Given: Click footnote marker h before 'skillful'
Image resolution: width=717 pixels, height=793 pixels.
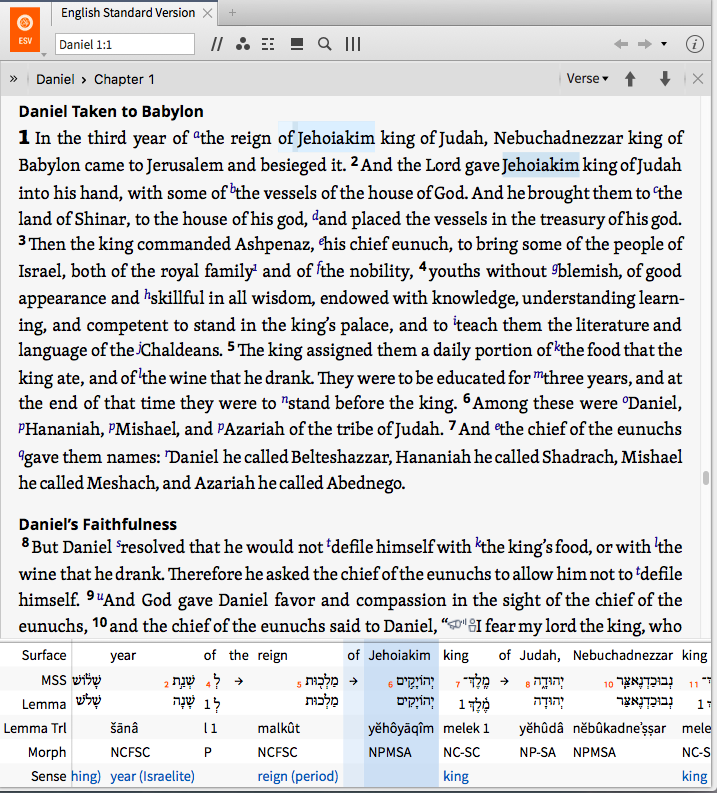Looking at the screenshot, I should (x=147, y=295).
